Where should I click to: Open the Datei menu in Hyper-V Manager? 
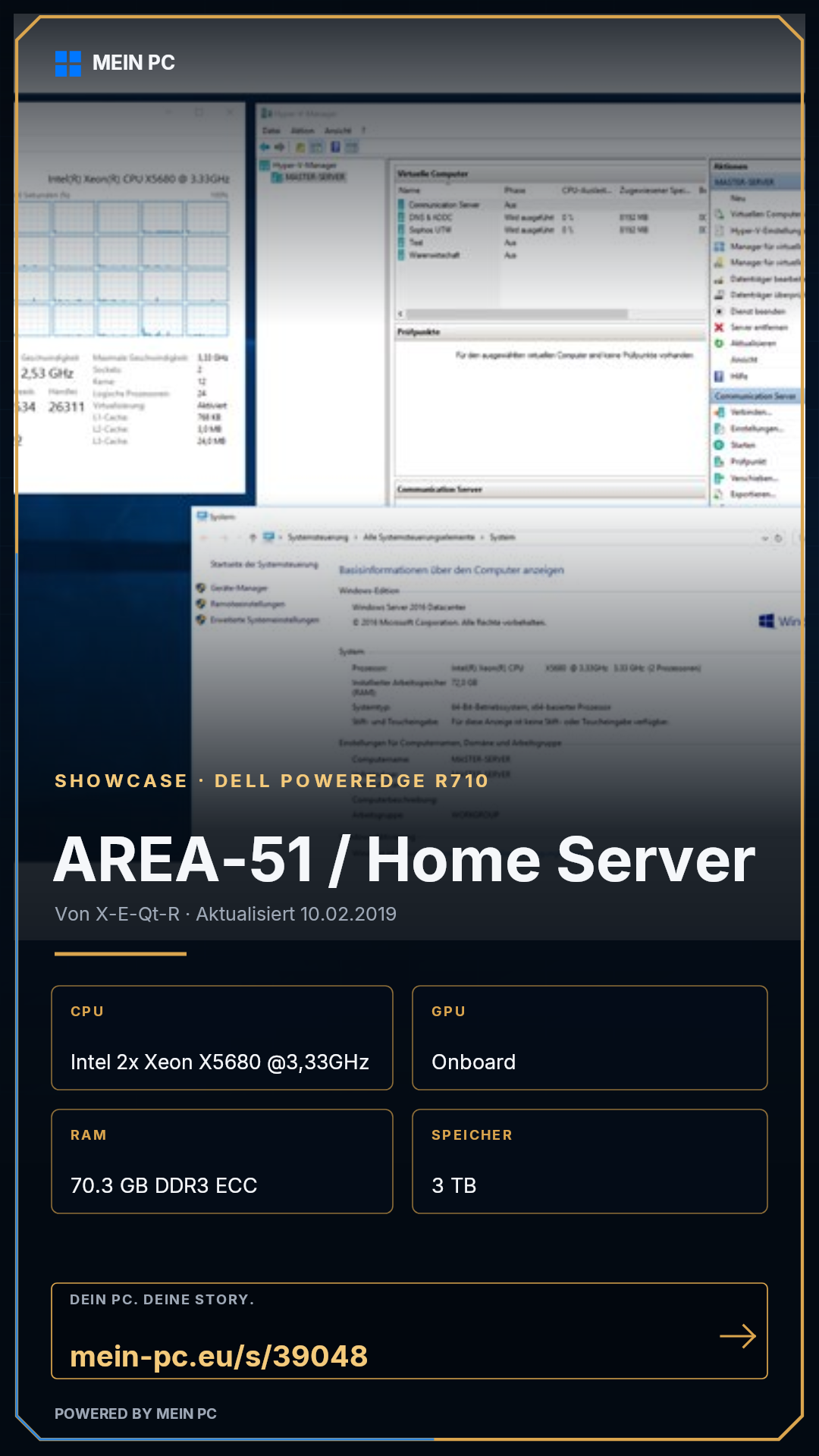(271, 130)
